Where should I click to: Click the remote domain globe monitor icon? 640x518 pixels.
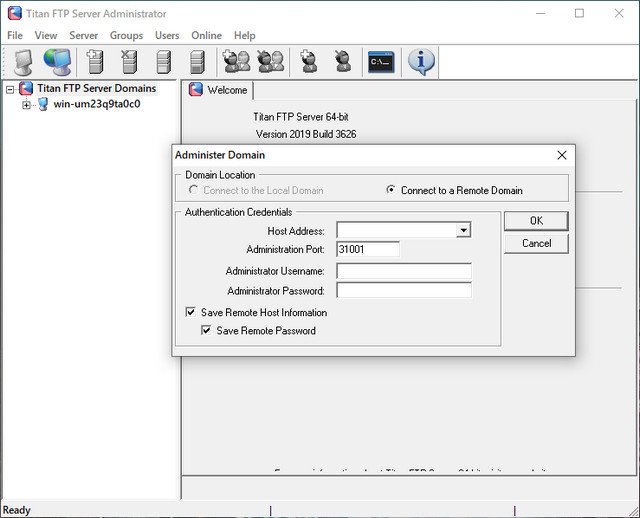pos(57,62)
